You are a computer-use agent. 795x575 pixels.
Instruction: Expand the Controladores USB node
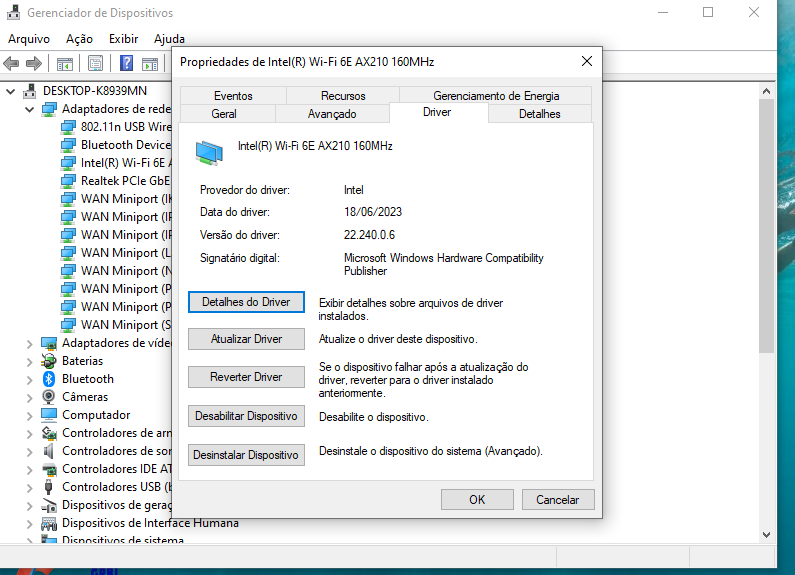pyautogui.click(x=29, y=488)
